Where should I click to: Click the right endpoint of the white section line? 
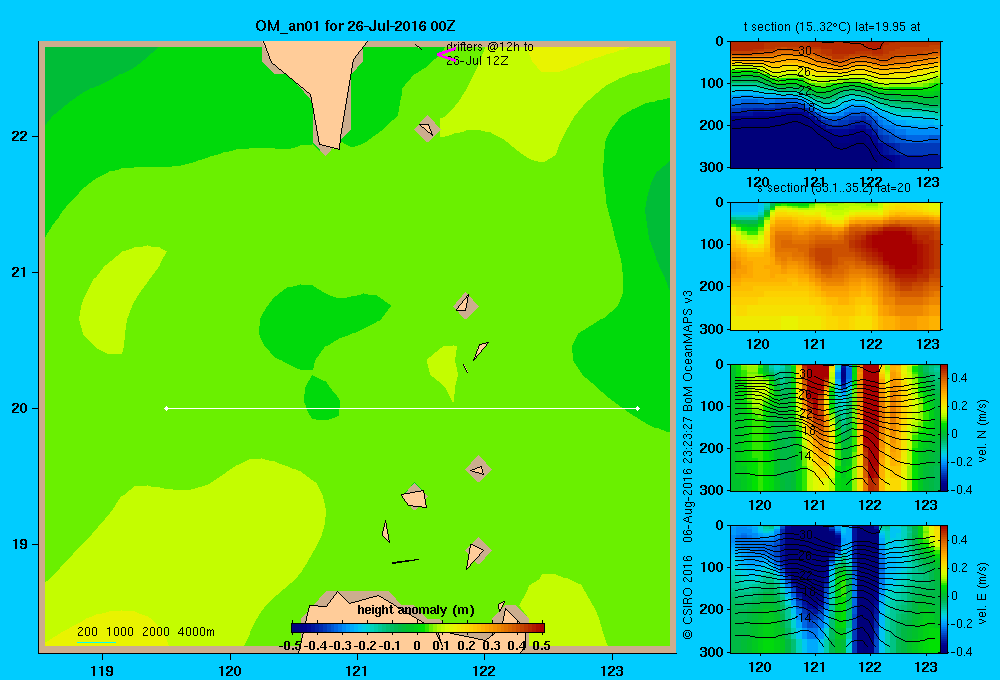[x=638, y=408]
